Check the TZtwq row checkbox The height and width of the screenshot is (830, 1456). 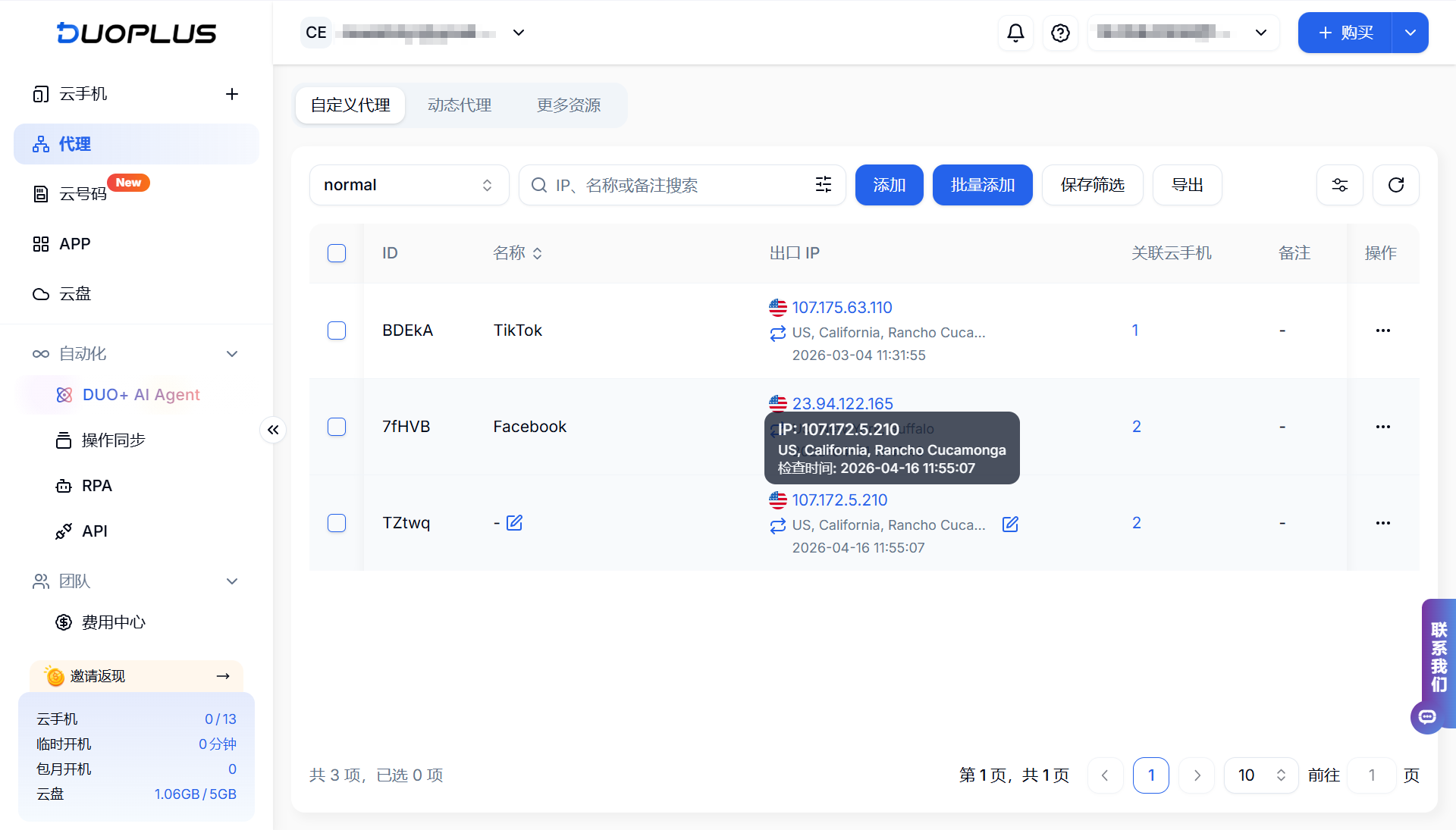(x=337, y=523)
